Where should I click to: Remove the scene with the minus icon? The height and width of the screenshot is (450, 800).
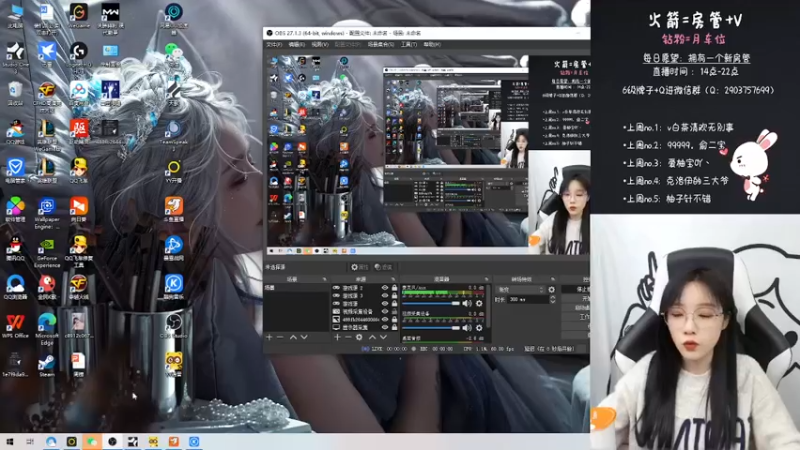coord(280,337)
